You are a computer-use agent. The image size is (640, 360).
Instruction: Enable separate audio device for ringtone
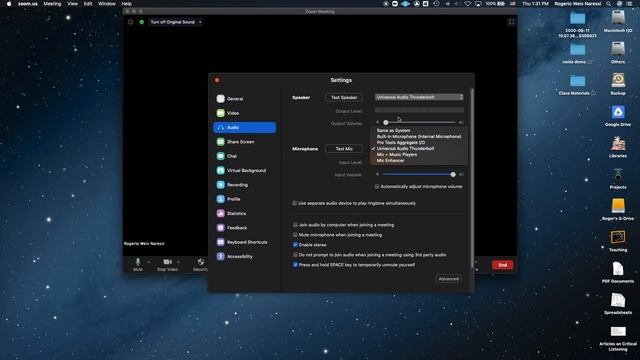[294, 203]
